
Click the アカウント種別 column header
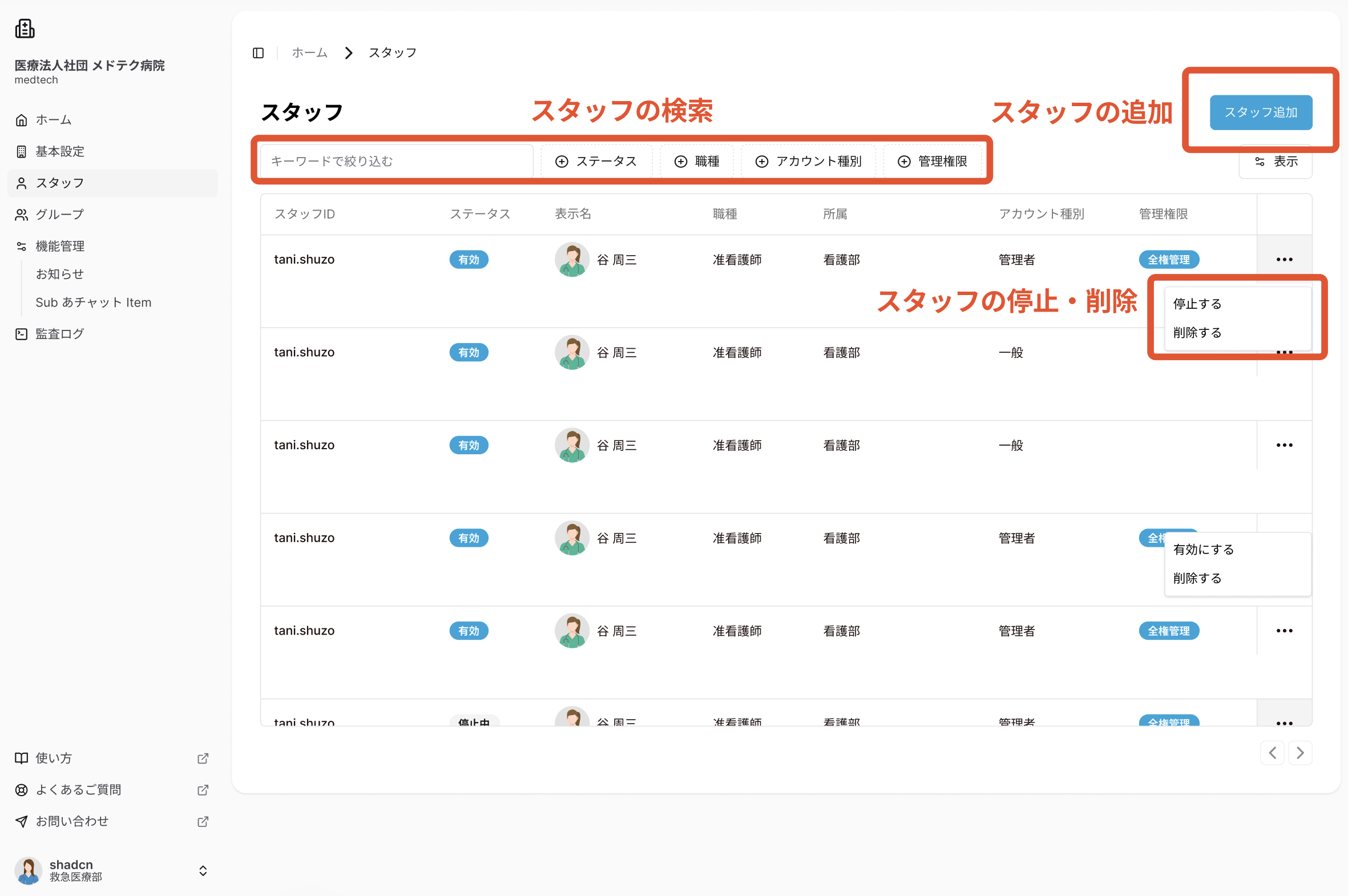(x=1041, y=214)
